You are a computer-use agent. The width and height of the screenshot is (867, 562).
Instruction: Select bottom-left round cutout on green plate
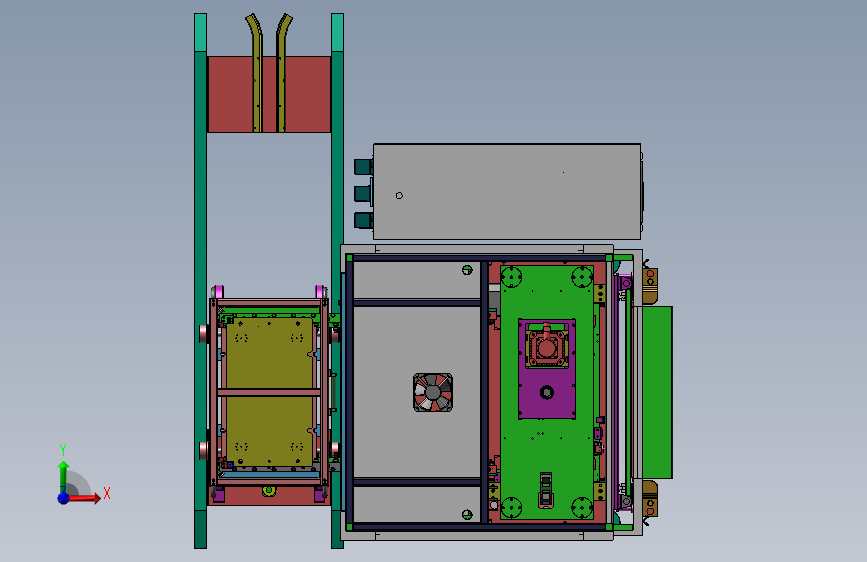pos(511,507)
